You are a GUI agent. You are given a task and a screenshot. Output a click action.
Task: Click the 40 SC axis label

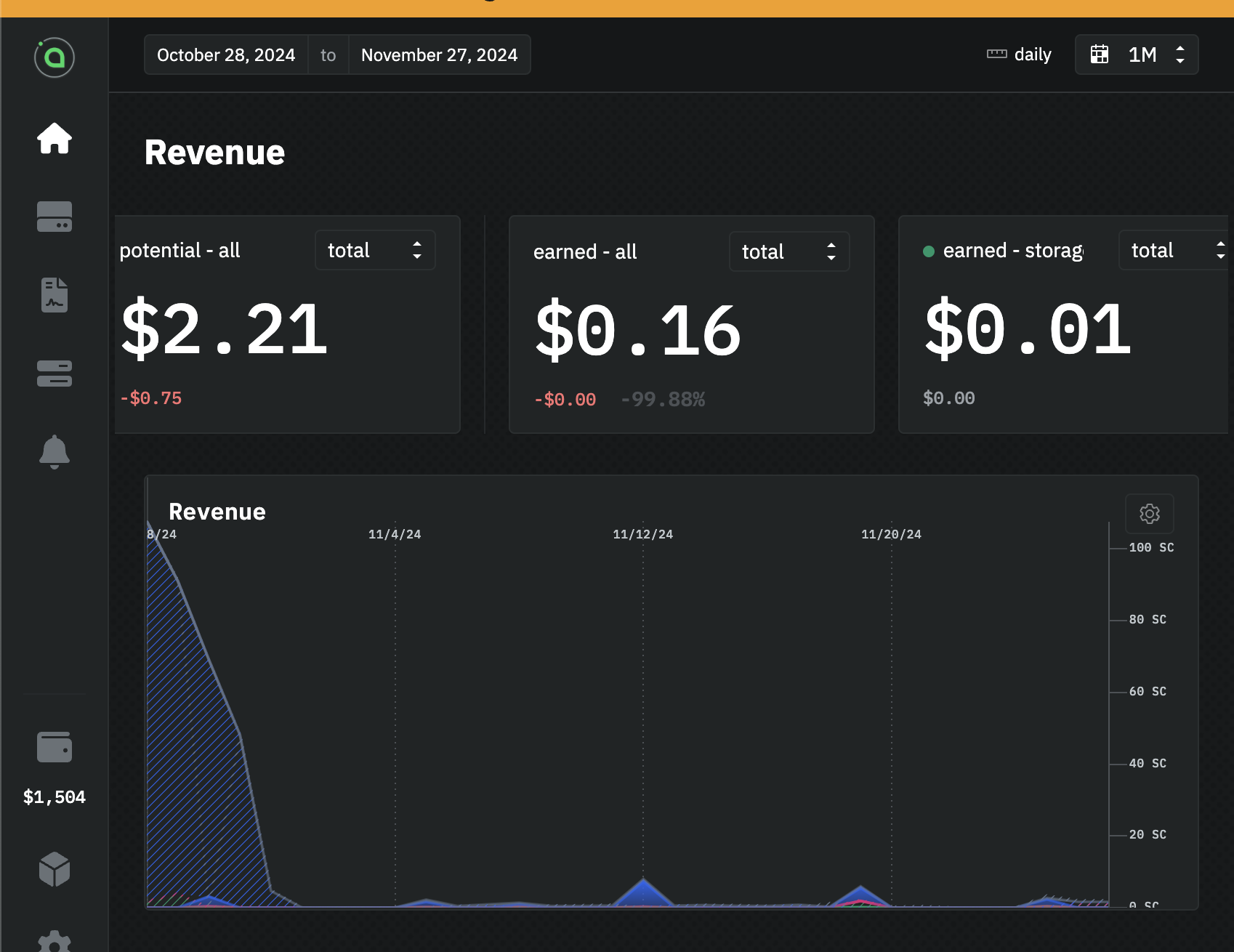click(1148, 763)
